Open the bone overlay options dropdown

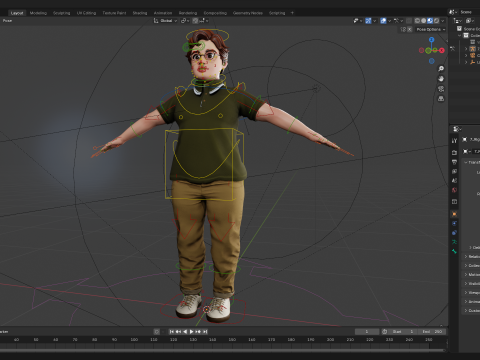[398, 21]
